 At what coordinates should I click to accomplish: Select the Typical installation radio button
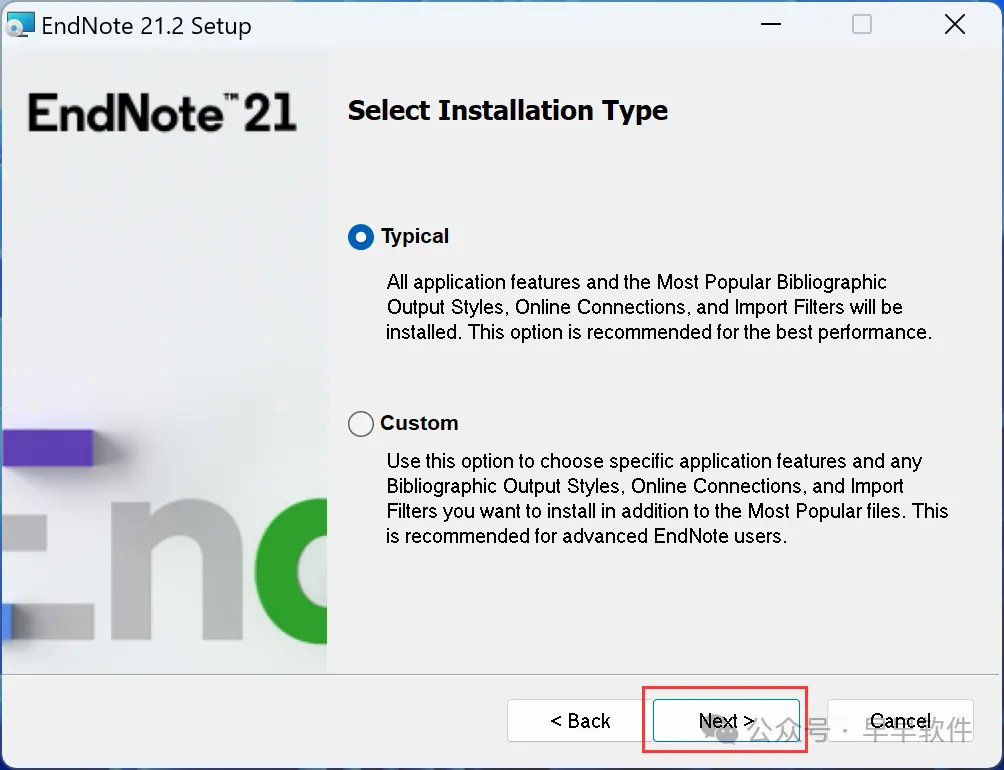[x=360, y=237]
